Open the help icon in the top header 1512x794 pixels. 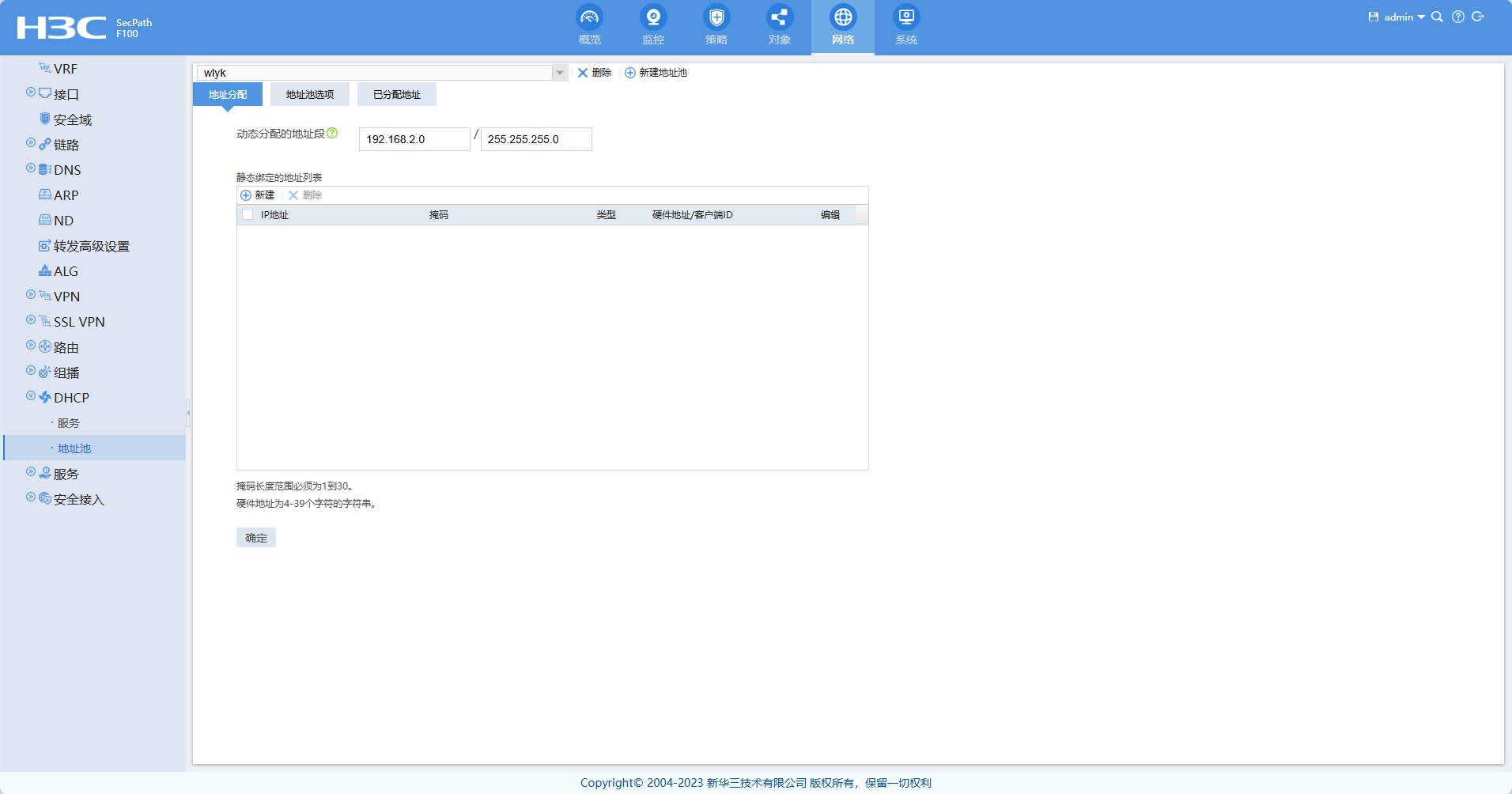(x=1458, y=17)
